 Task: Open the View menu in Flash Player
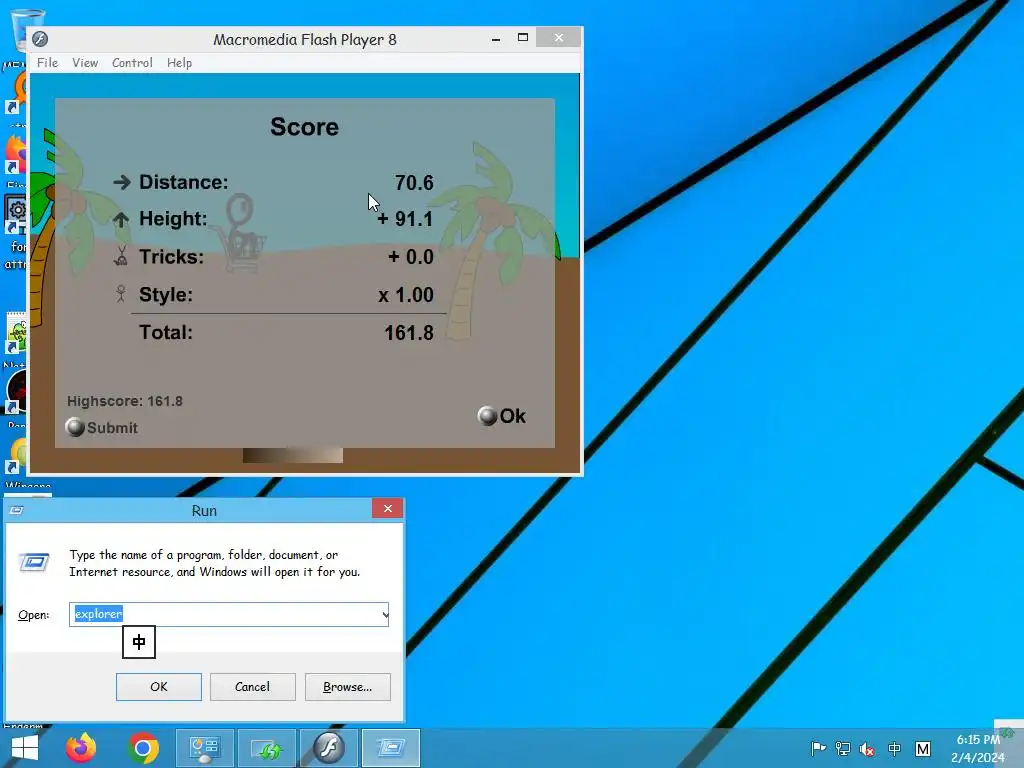coord(85,63)
